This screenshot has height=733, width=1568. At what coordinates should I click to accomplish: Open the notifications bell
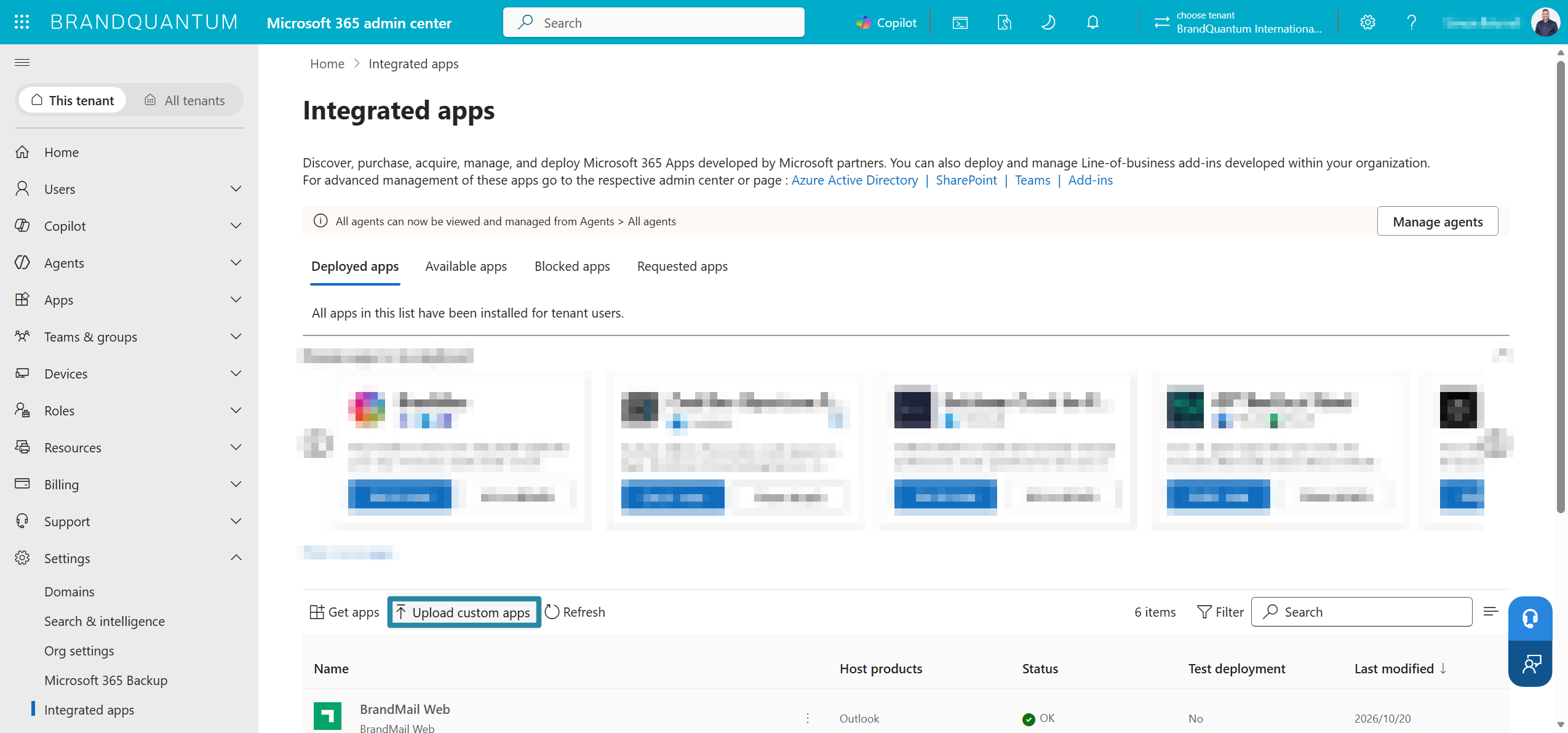point(1092,23)
